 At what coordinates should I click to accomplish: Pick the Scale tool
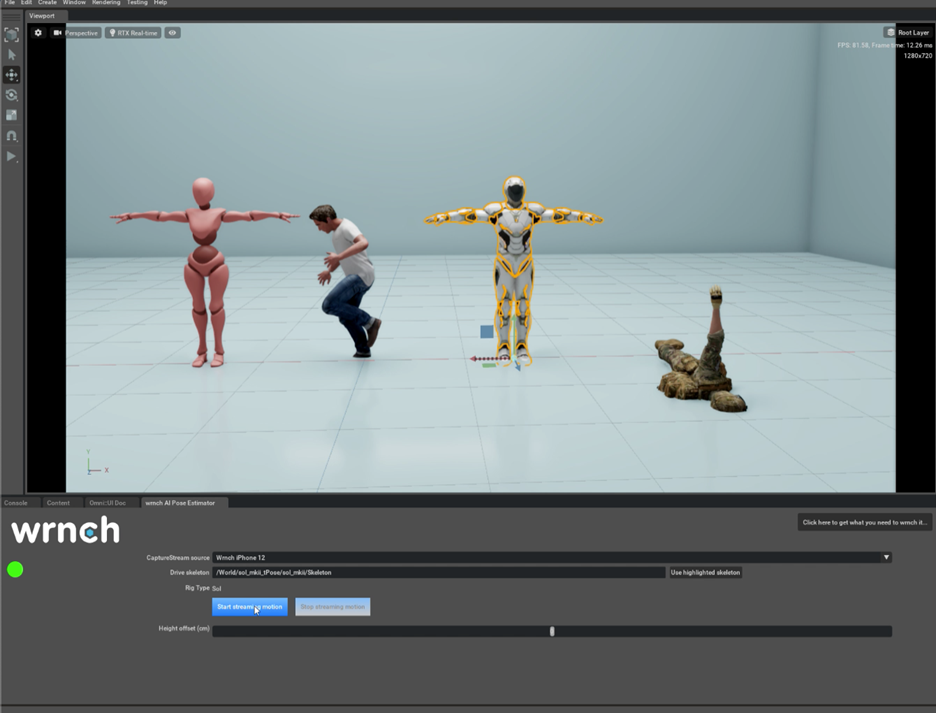(x=12, y=115)
